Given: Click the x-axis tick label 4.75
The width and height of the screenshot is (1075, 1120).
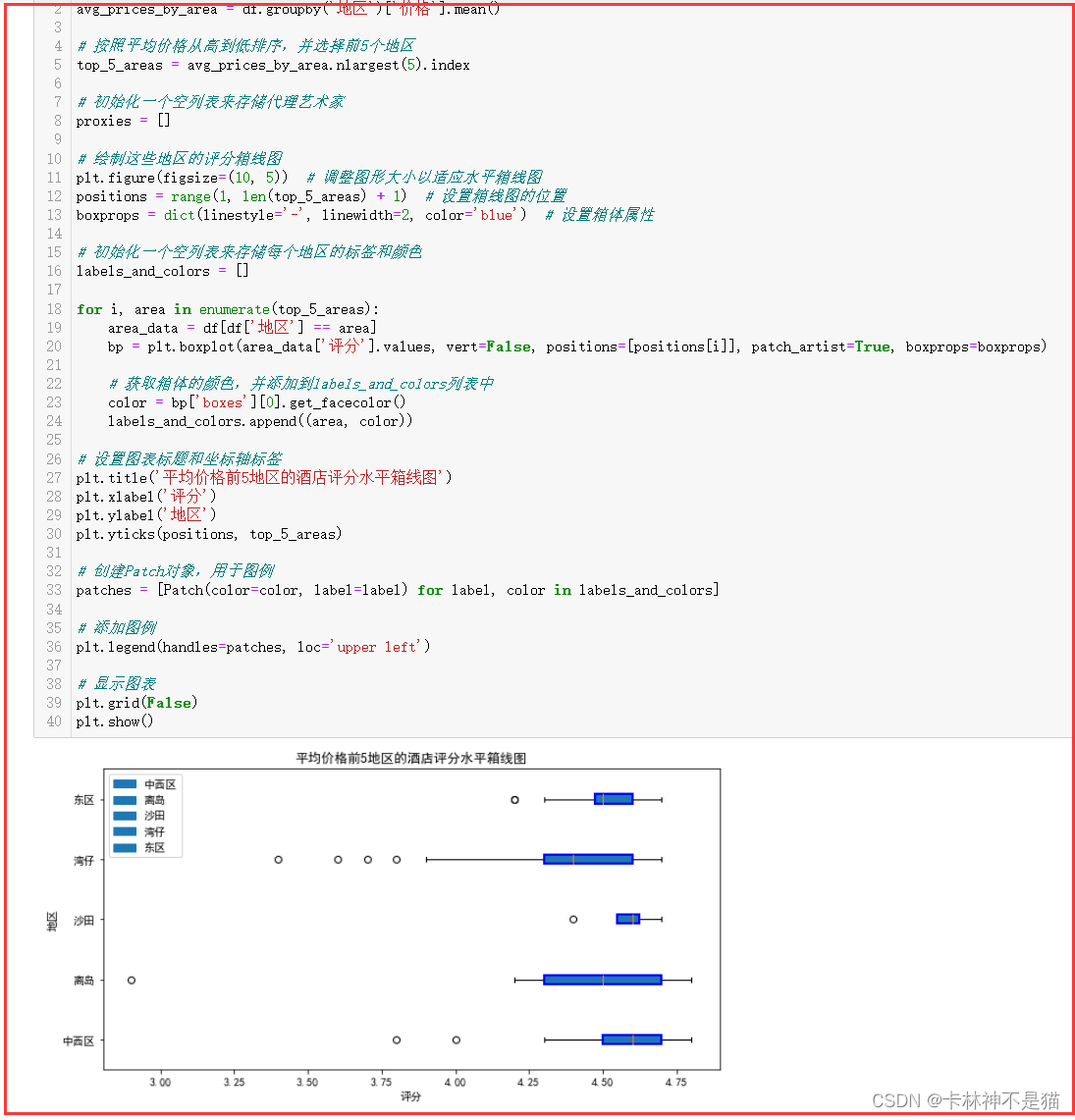Looking at the screenshot, I should coord(675,1082).
